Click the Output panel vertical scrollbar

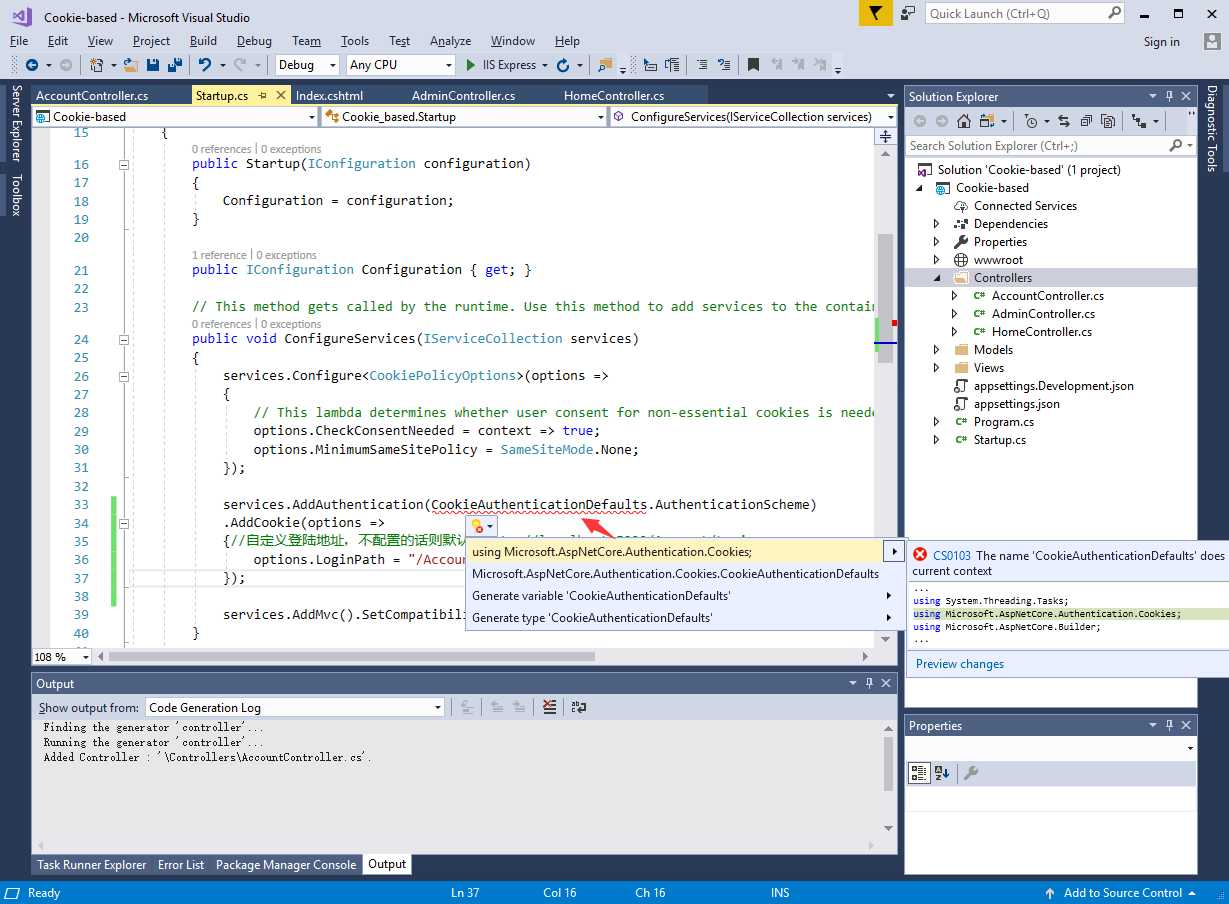[889, 766]
